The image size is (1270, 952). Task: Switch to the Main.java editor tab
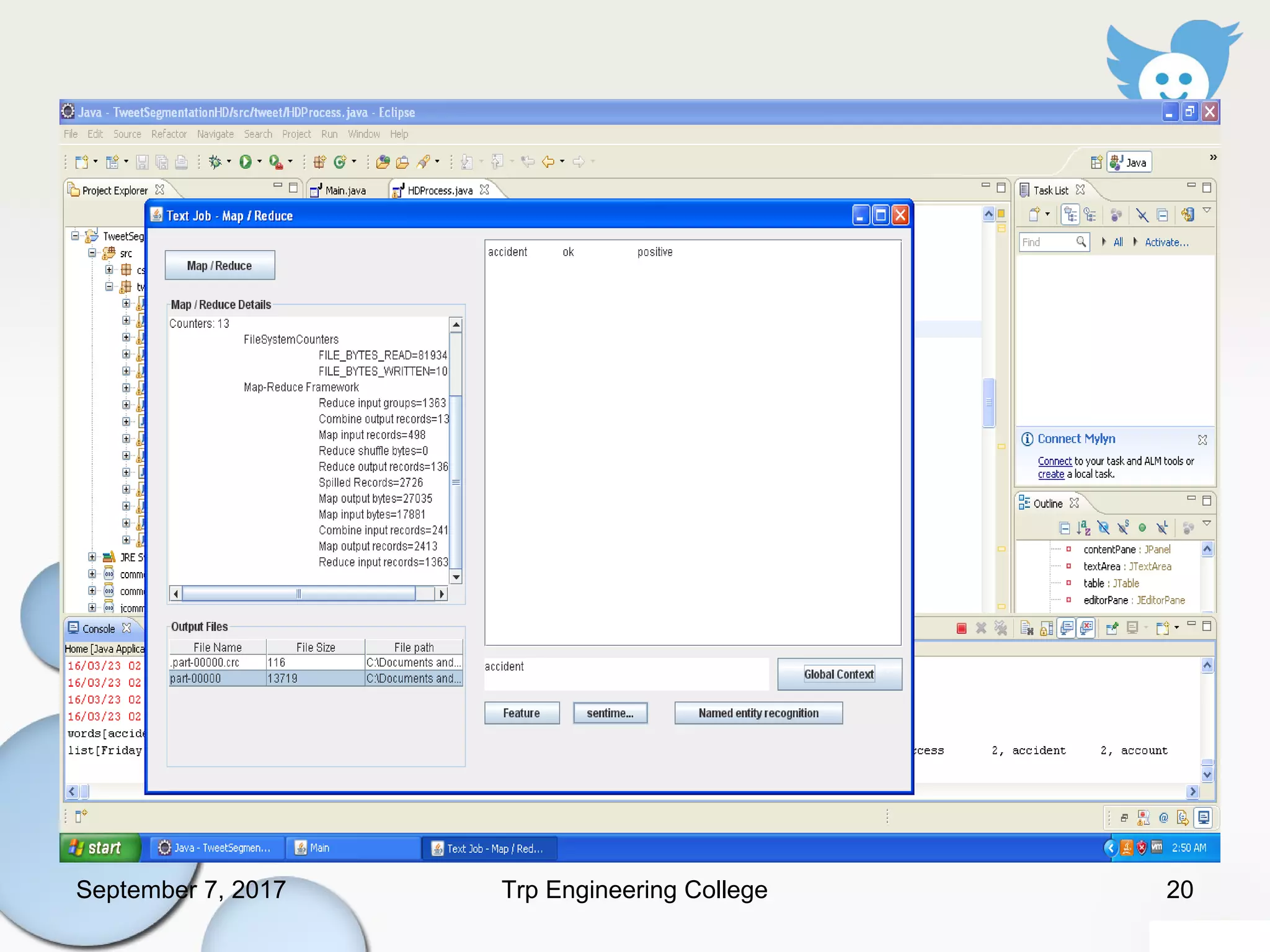coord(345,190)
